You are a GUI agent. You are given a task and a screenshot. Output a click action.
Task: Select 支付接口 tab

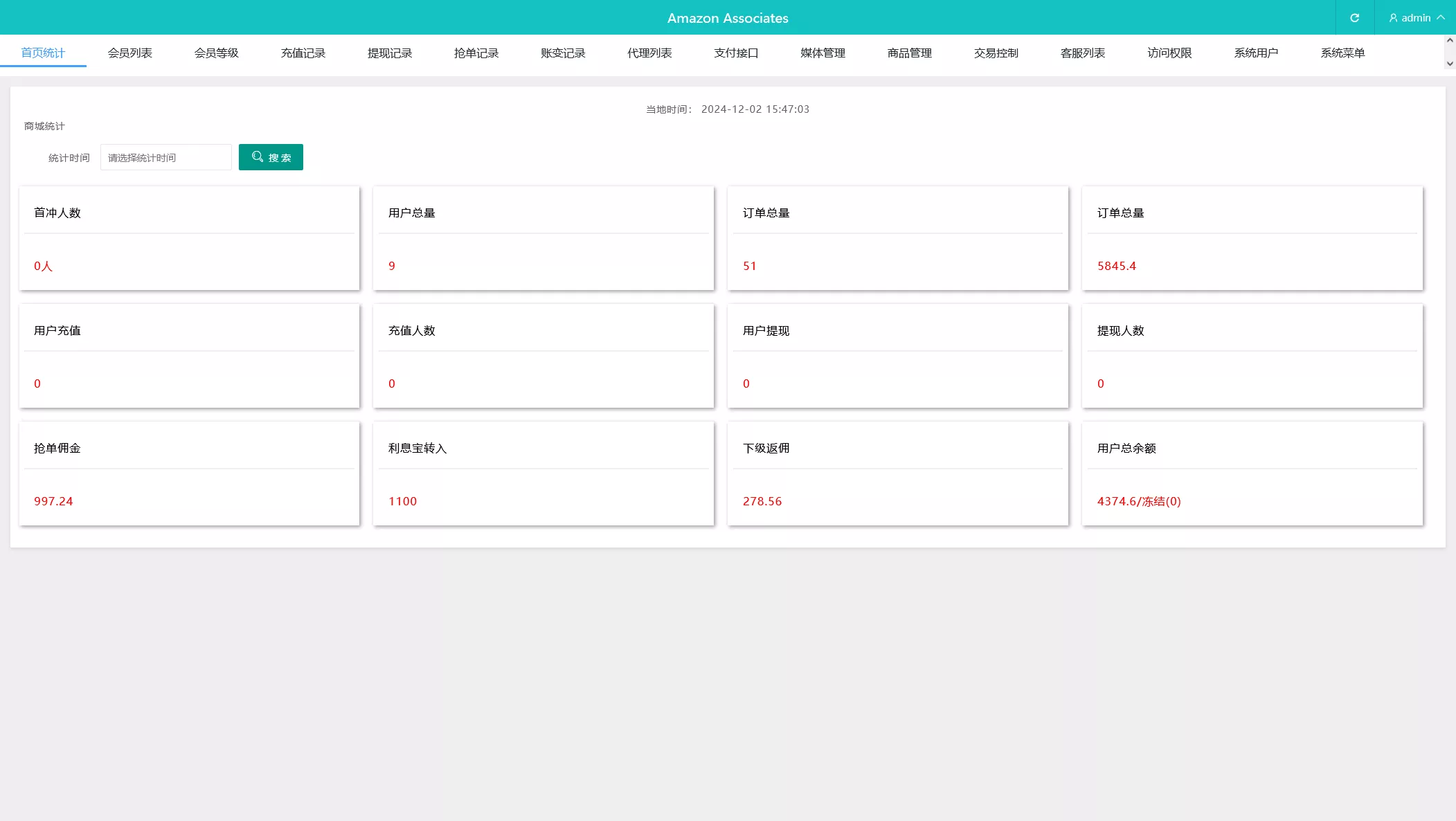tap(735, 53)
